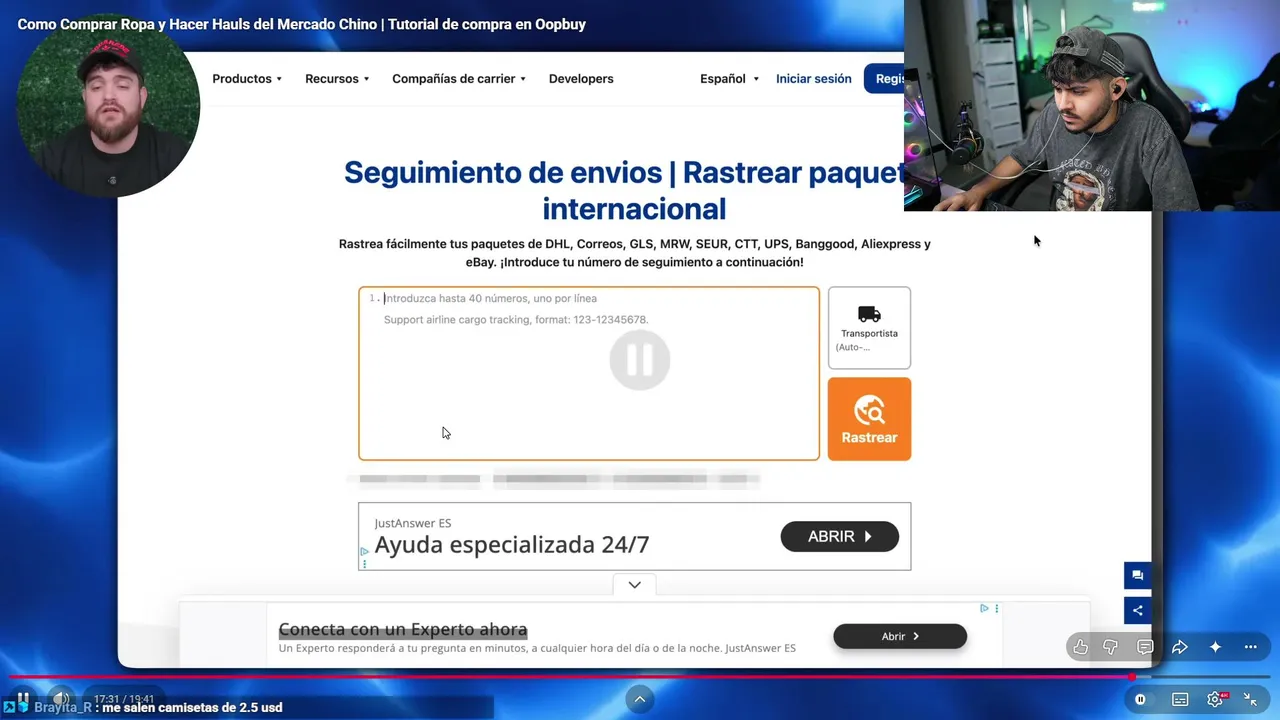Image resolution: width=1280 pixels, height=720 pixels.
Task: Click the AdChoices triangle on the JustAnswer ES ad
Action: click(364, 551)
